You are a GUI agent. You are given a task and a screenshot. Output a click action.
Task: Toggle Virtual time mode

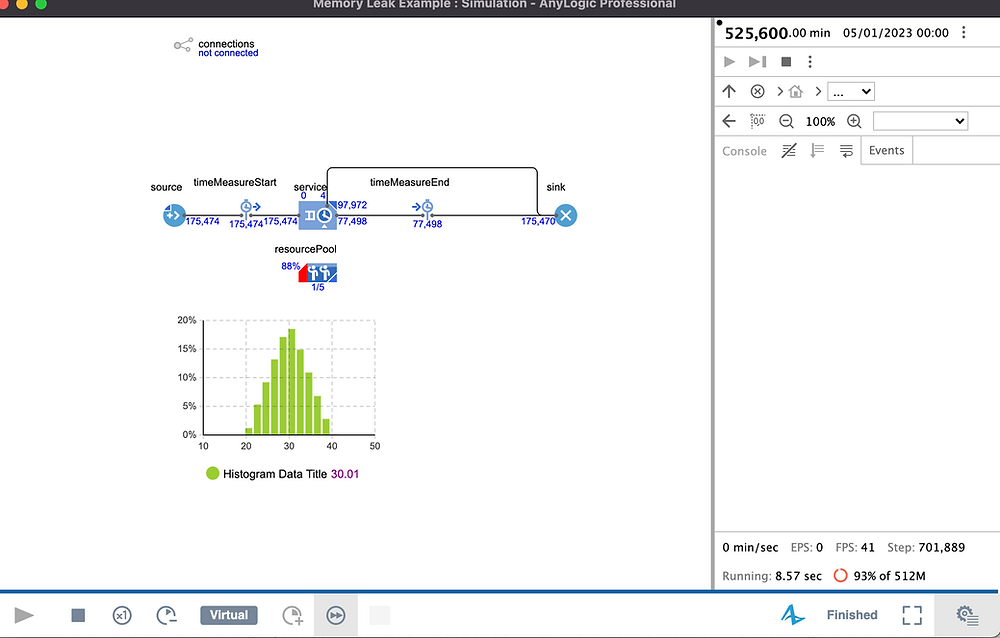pyautogui.click(x=229, y=615)
